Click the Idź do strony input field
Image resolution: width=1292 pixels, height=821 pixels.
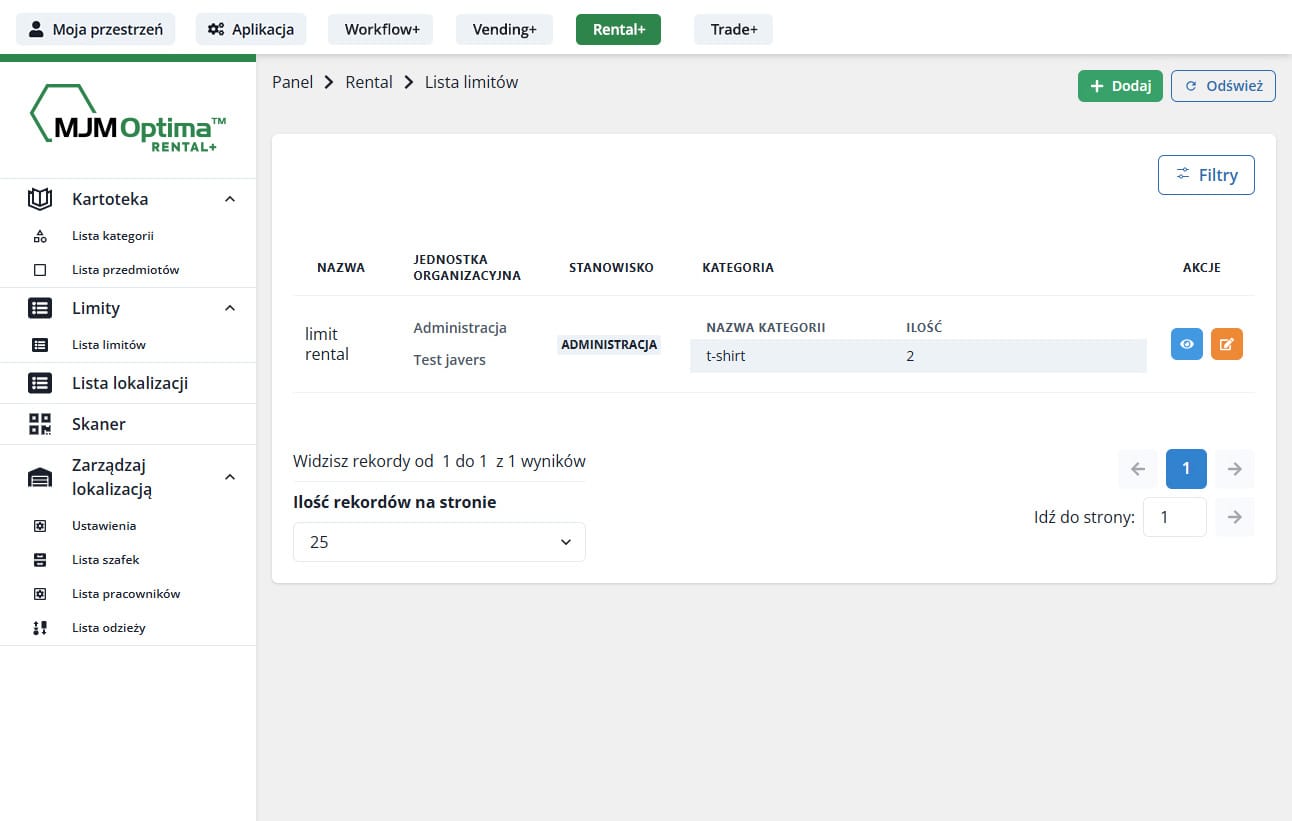point(1174,517)
